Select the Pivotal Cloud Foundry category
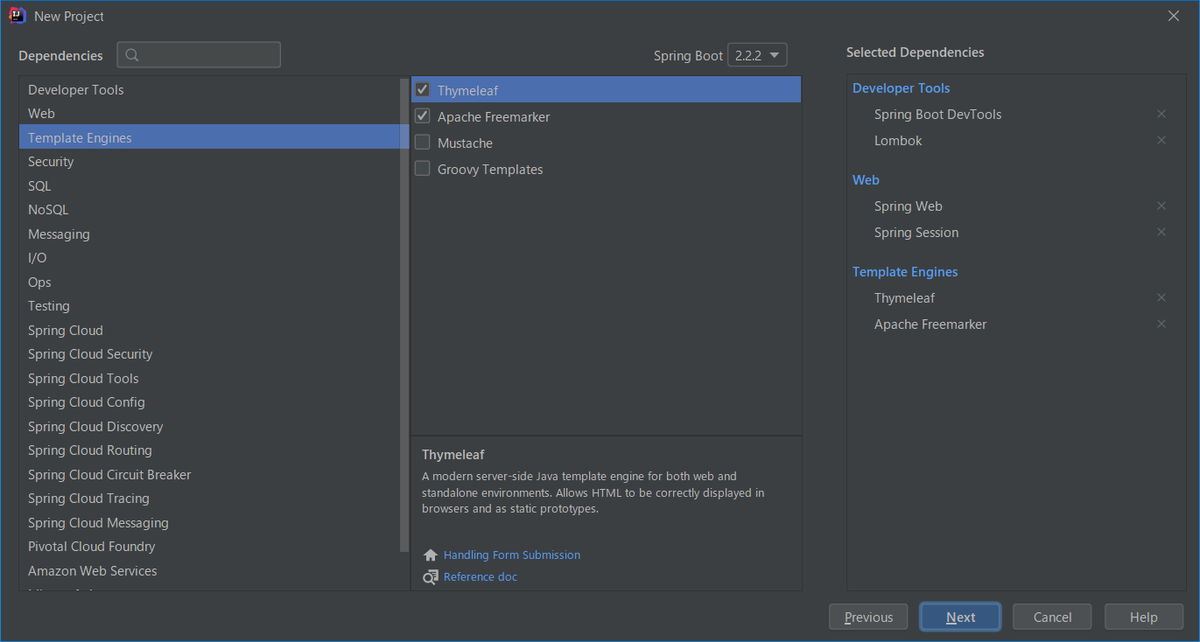 [x=209, y=547]
